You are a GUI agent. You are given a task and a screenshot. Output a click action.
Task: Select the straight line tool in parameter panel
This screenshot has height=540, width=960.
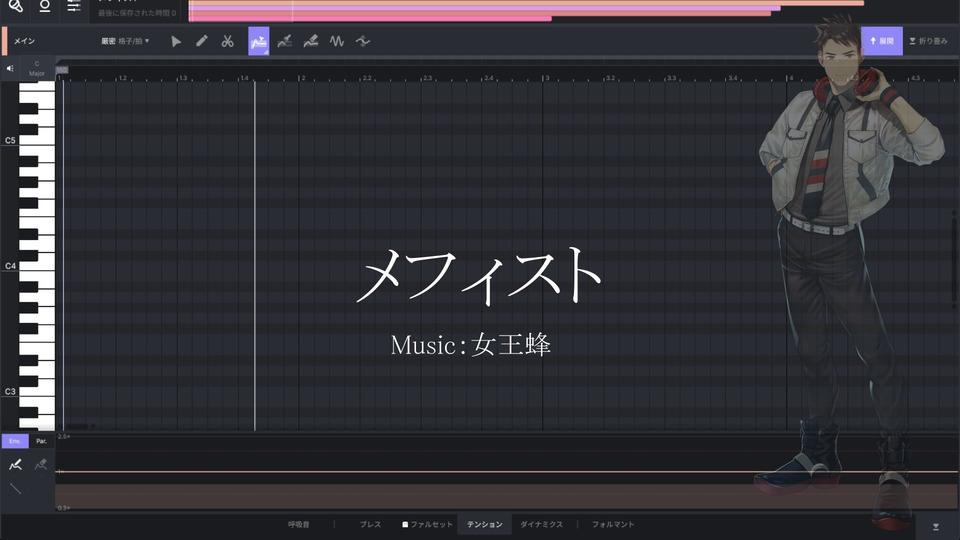click(x=15, y=489)
